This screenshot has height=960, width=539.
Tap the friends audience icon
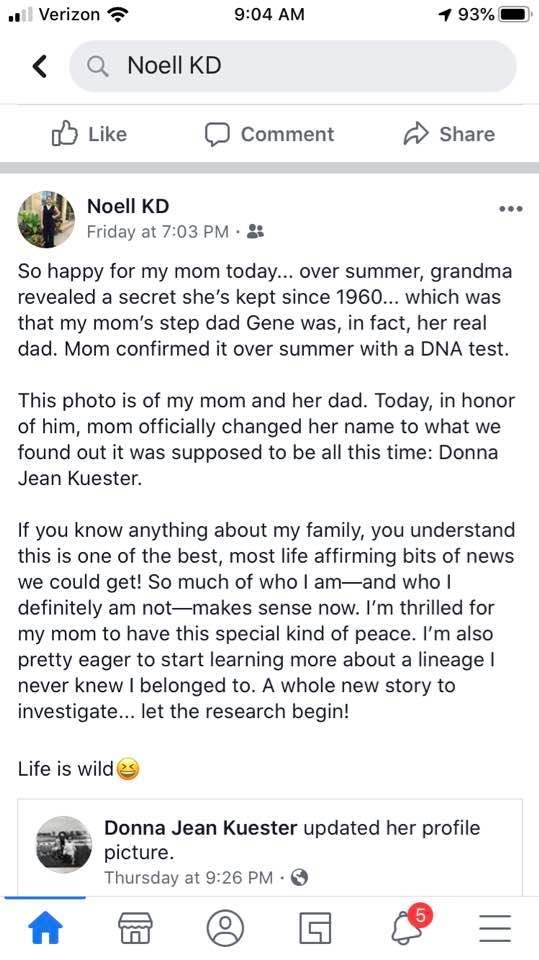pos(255,232)
